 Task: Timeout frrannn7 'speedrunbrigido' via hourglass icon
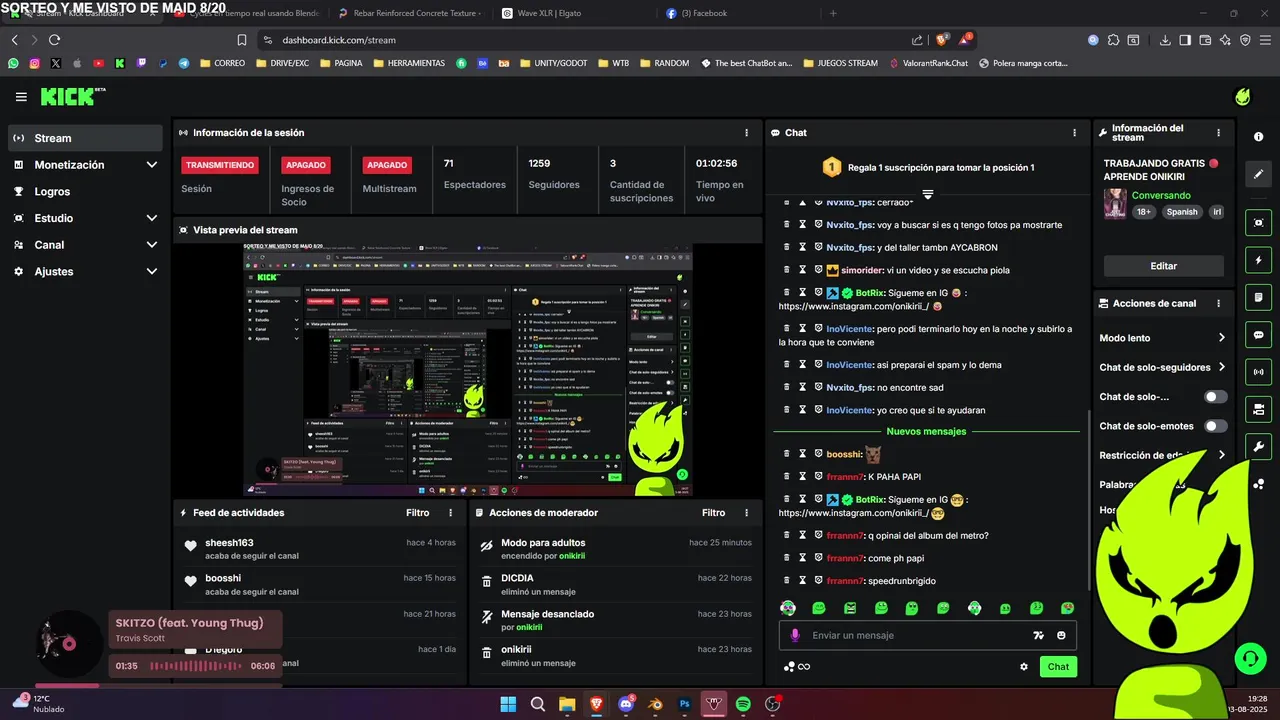pos(802,581)
